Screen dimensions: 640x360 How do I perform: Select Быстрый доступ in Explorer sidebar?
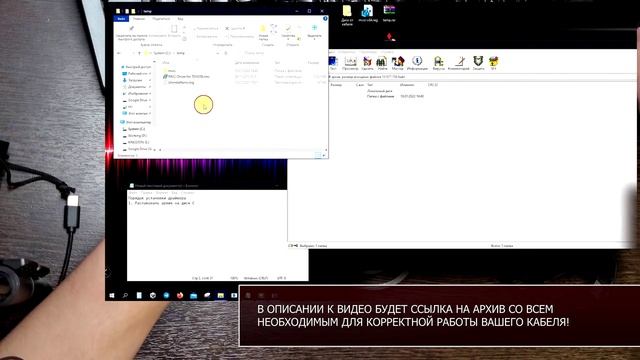(x=136, y=67)
